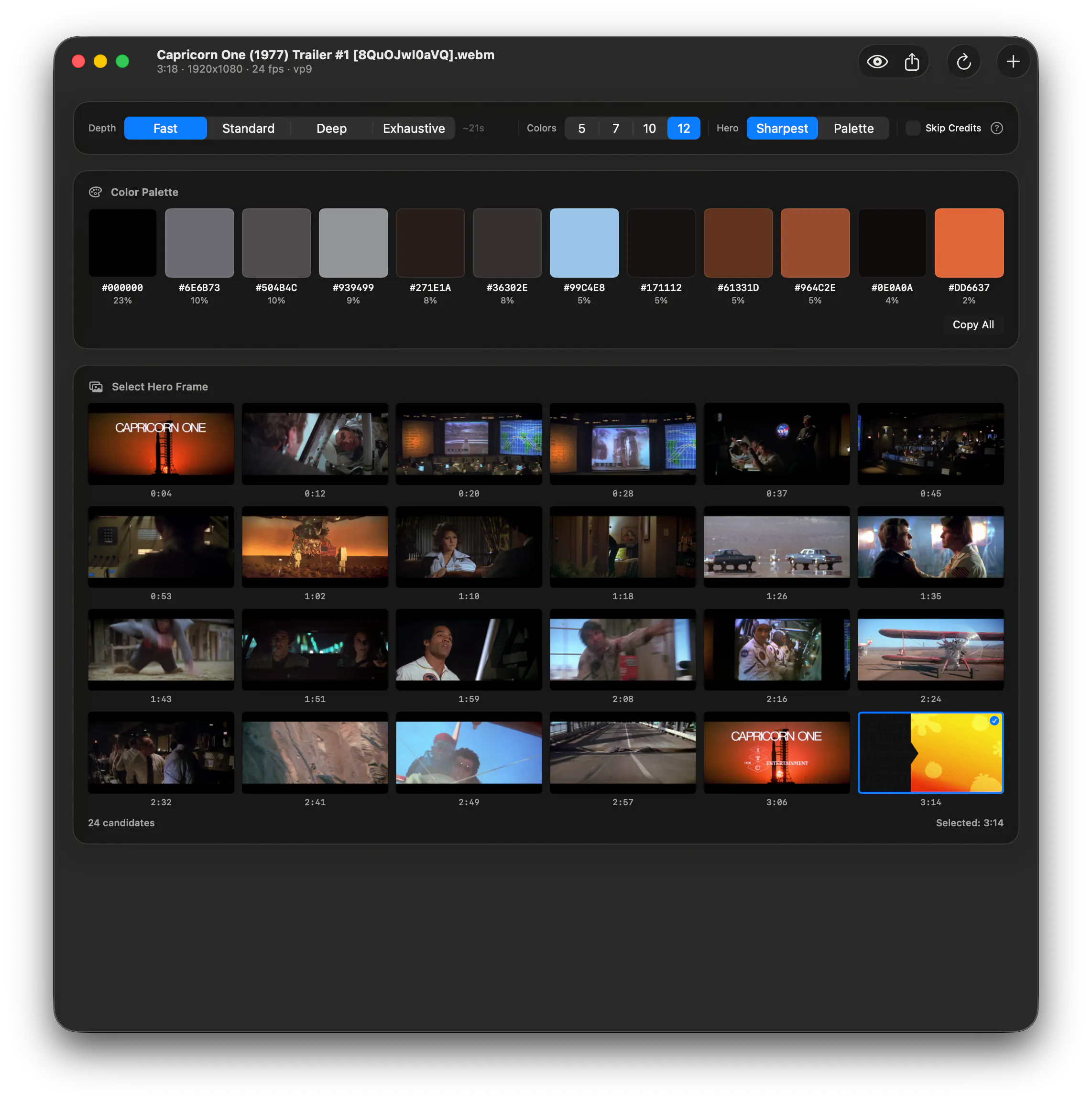The width and height of the screenshot is (1092, 1103).
Task: Select the 1:18 frame thumbnail
Action: (622, 546)
